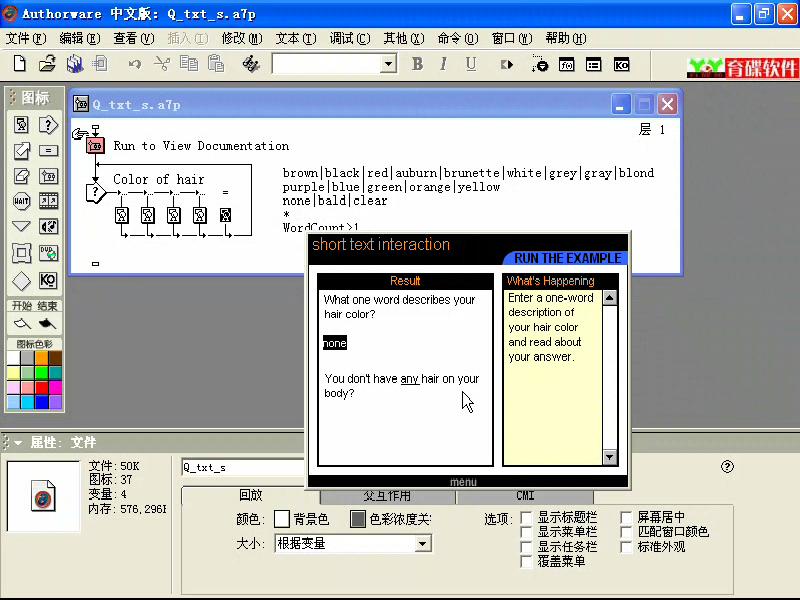Click the menu link at dialog bottom

click(x=463, y=482)
